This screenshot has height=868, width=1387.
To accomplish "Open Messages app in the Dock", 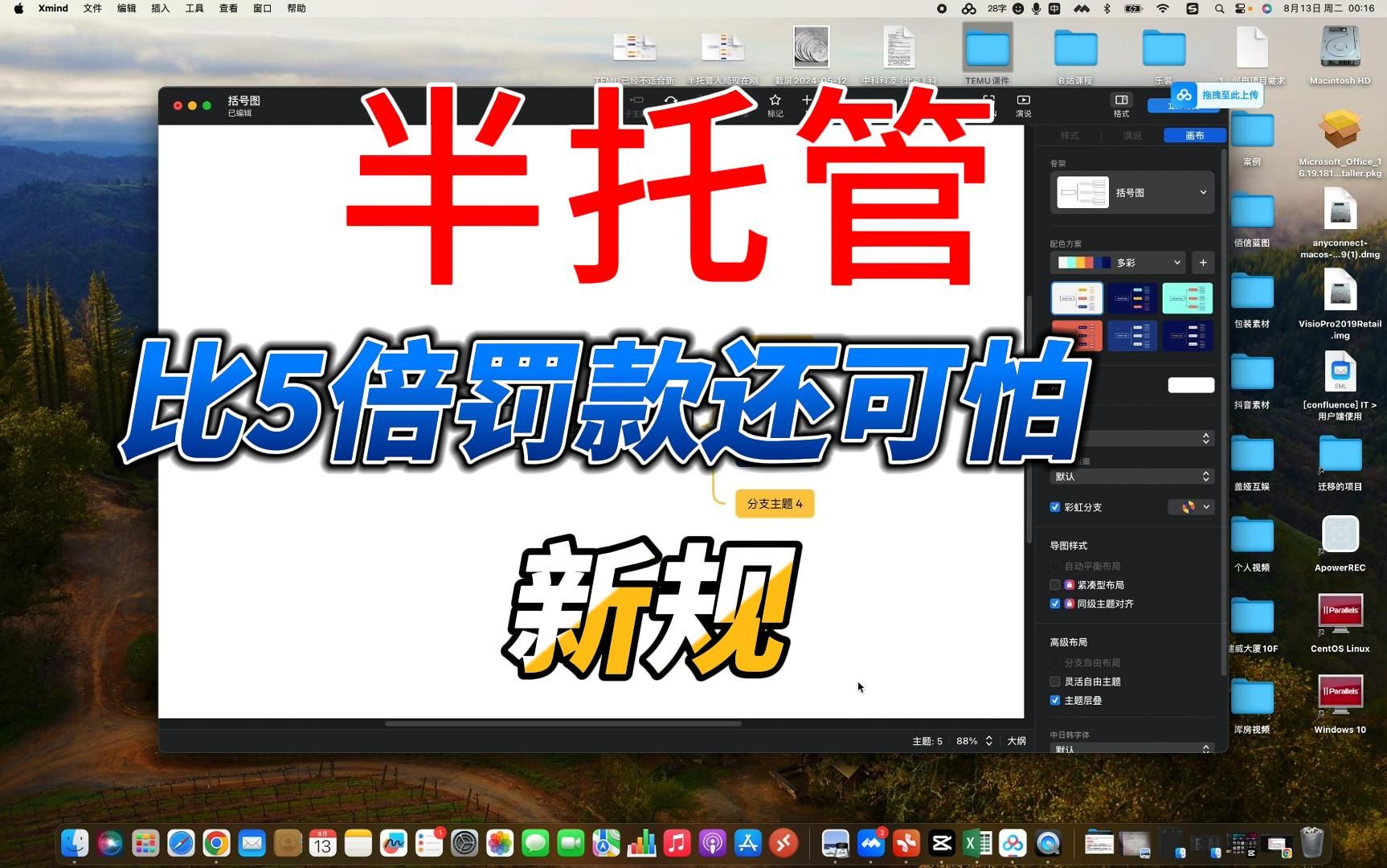I will 535,843.
